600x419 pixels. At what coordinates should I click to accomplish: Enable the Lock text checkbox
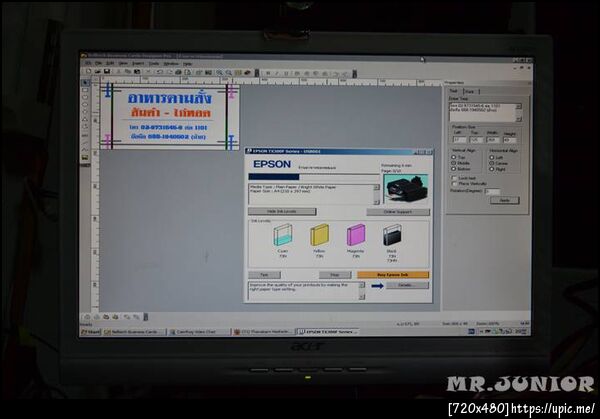pyautogui.click(x=454, y=178)
